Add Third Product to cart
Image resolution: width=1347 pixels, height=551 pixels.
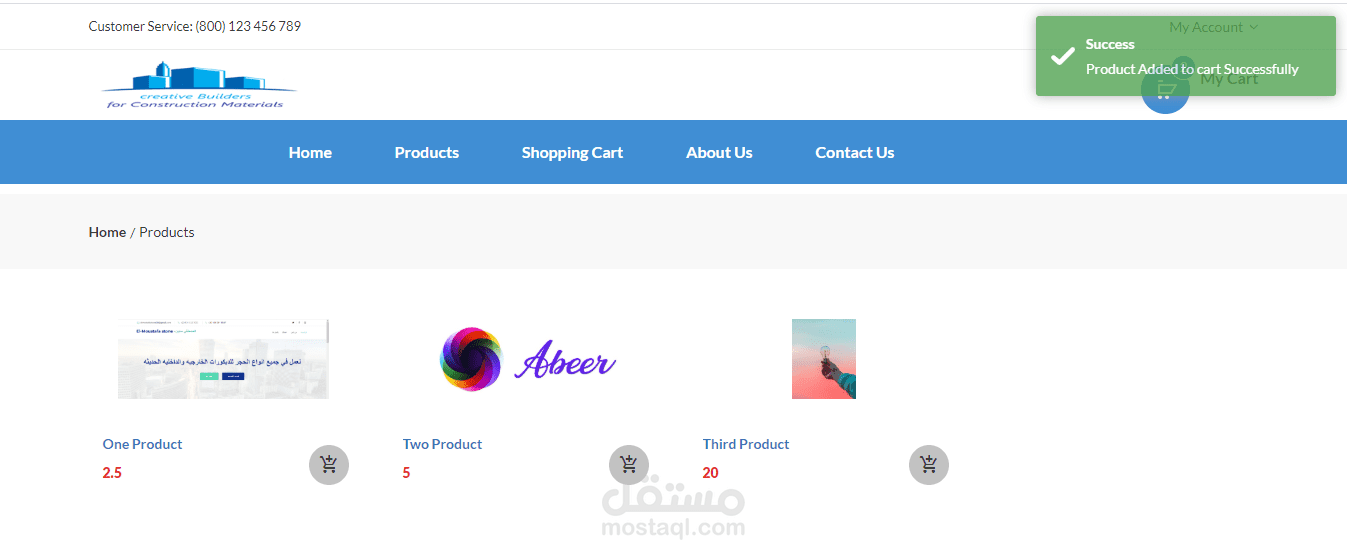929,465
